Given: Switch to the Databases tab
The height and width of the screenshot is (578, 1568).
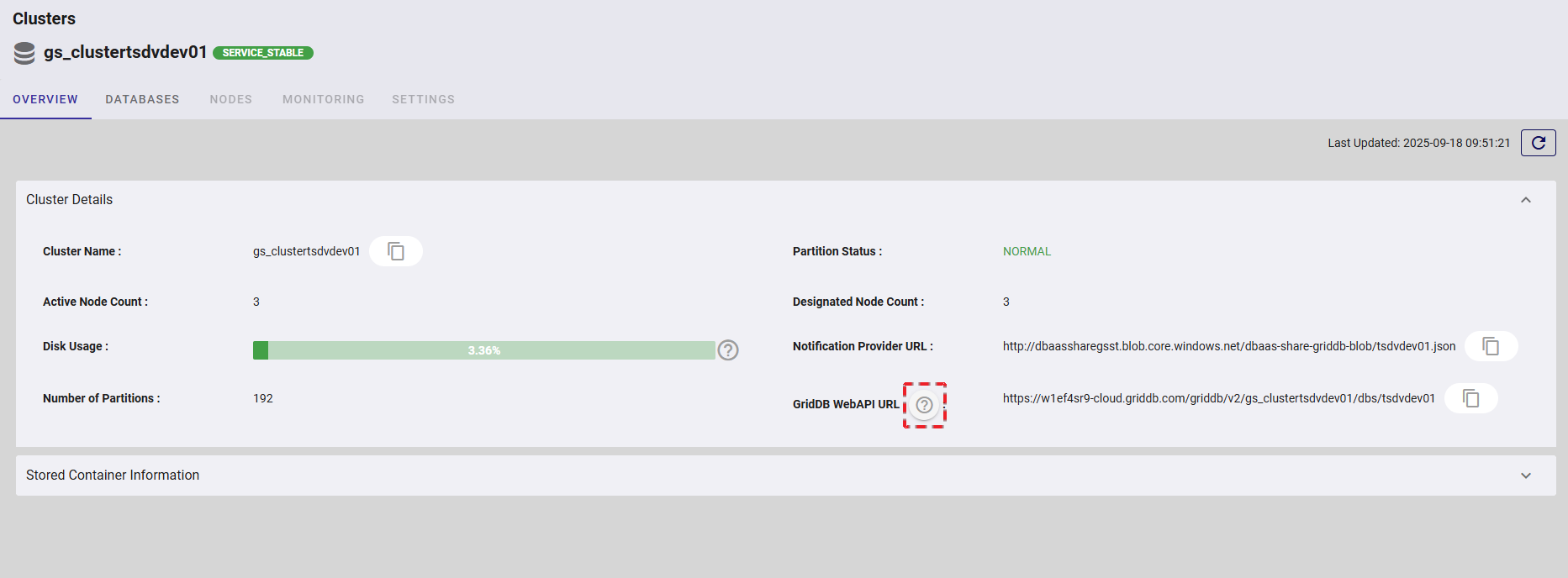Looking at the screenshot, I should tap(142, 99).
